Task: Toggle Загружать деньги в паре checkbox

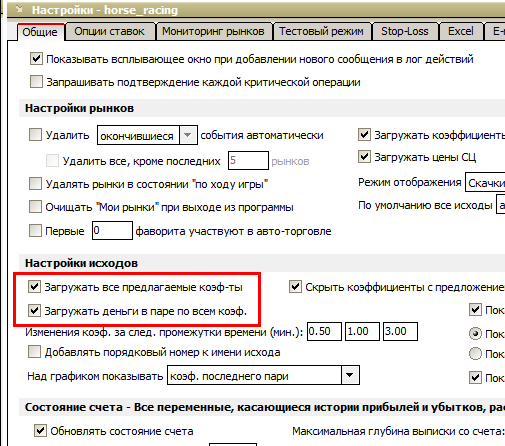Action: pyautogui.click(x=34, y=311)
